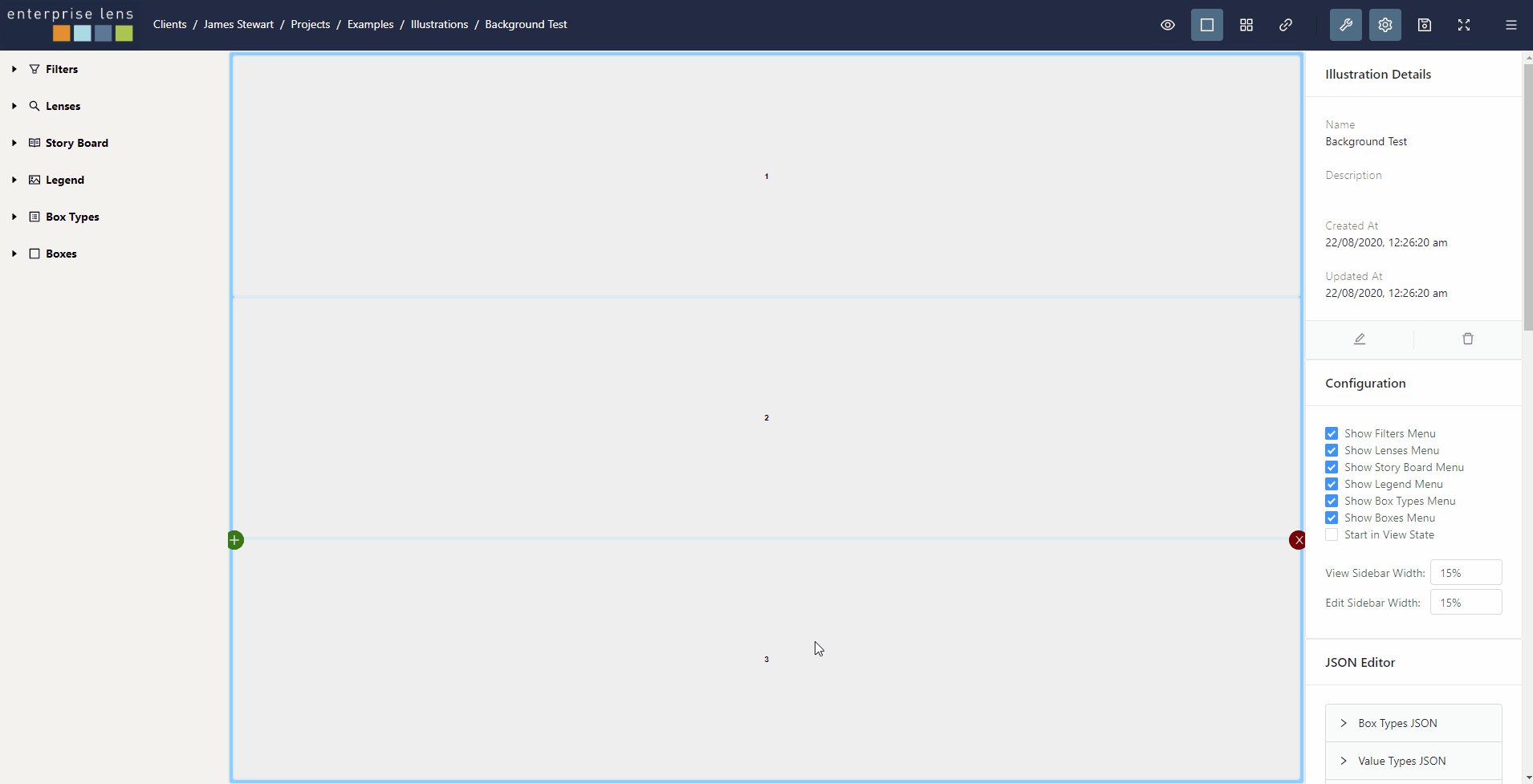This screenshot has width=1533, height=784.
Task: Click the eye preview icon in the top bar
Action: 1167,25
